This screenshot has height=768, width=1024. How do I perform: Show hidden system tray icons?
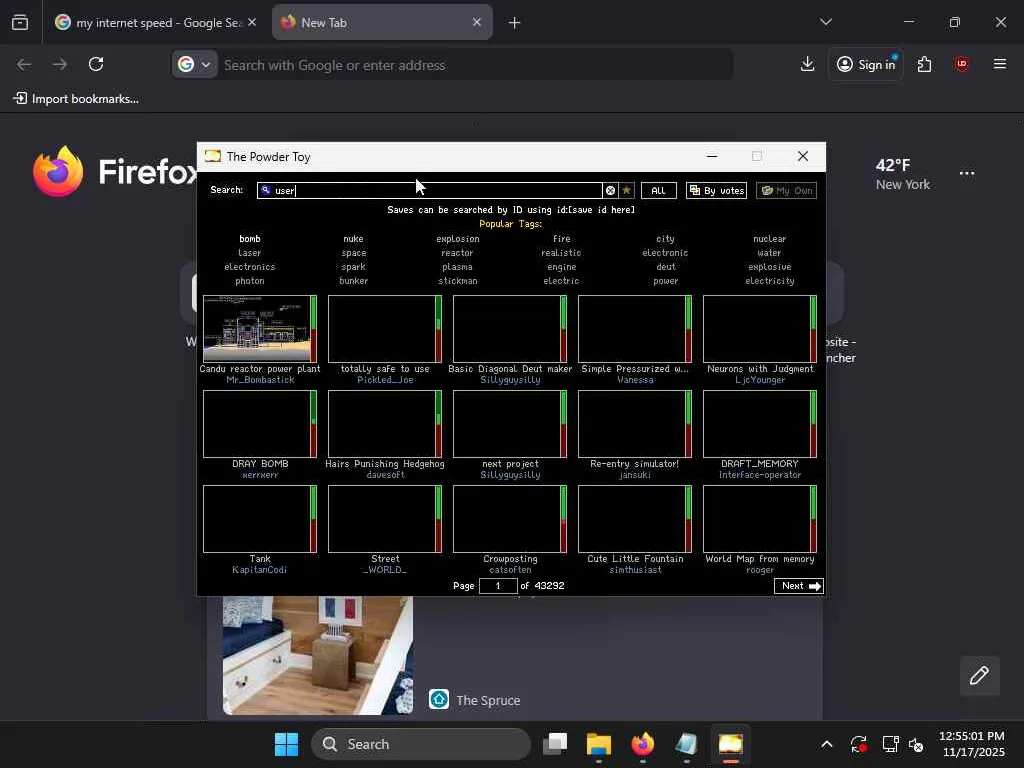[826, 744]
